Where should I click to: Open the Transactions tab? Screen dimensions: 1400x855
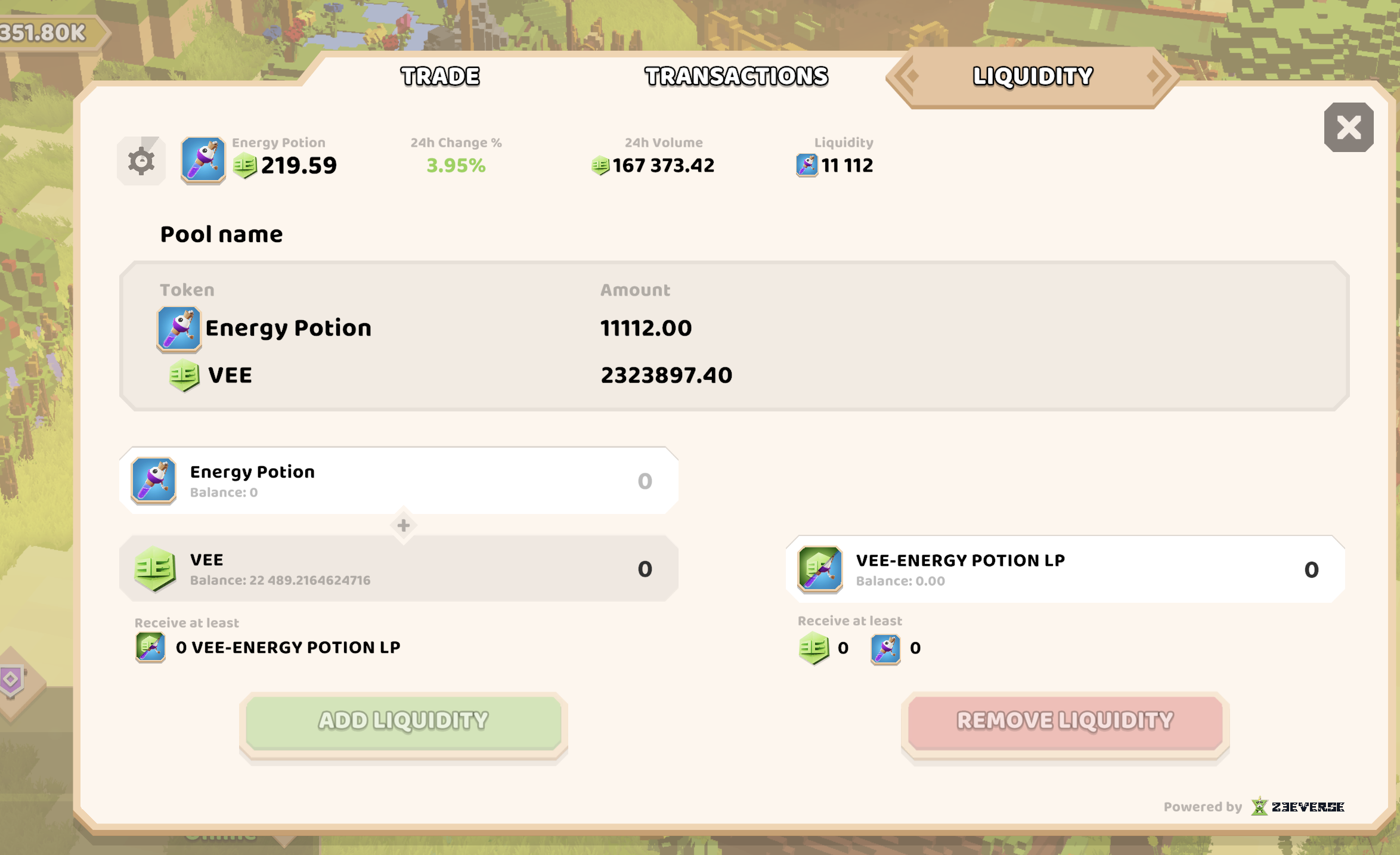point(736,76)
